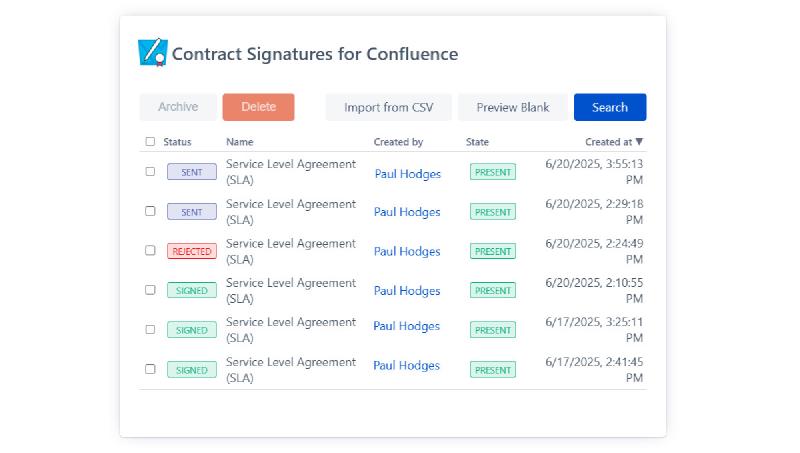The image size is (800, 453).
Task: Click the date 6/20/2025, 2:24:49 PM
Action: 594,251
